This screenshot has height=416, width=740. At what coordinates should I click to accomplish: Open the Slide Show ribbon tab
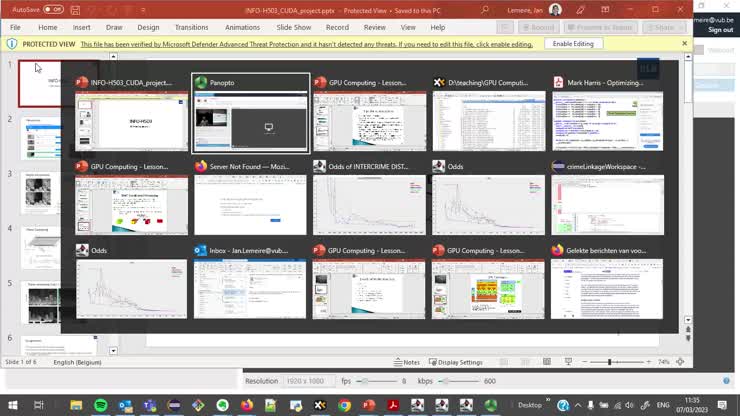click(x=293, y=27)
